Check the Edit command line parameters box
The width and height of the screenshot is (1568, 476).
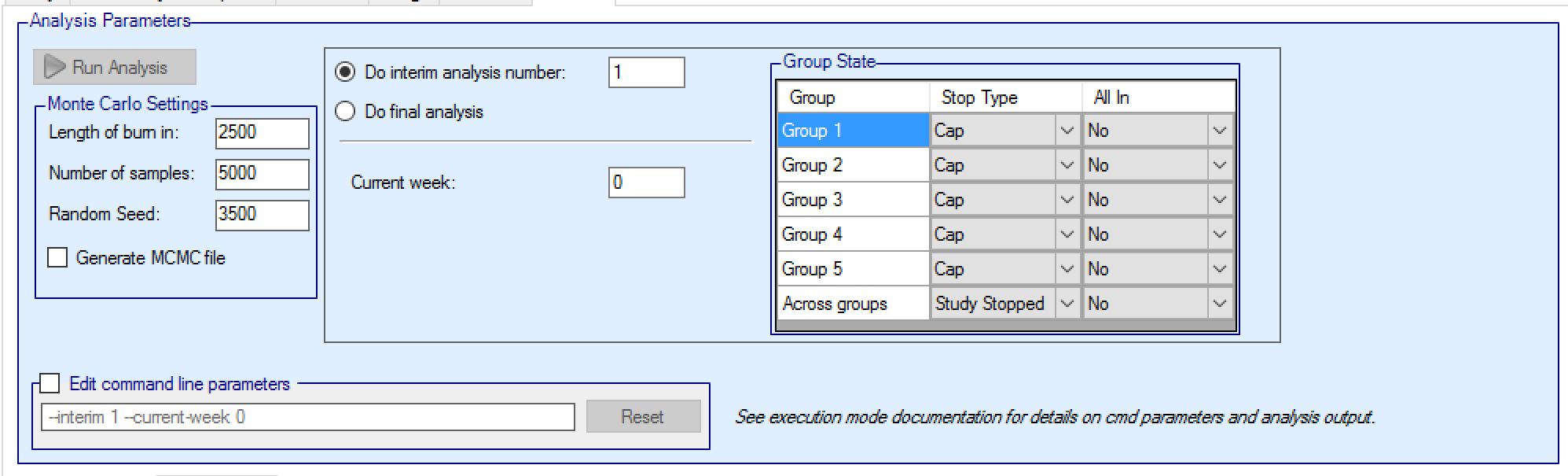pyautogui.click(x=50, y=384)
